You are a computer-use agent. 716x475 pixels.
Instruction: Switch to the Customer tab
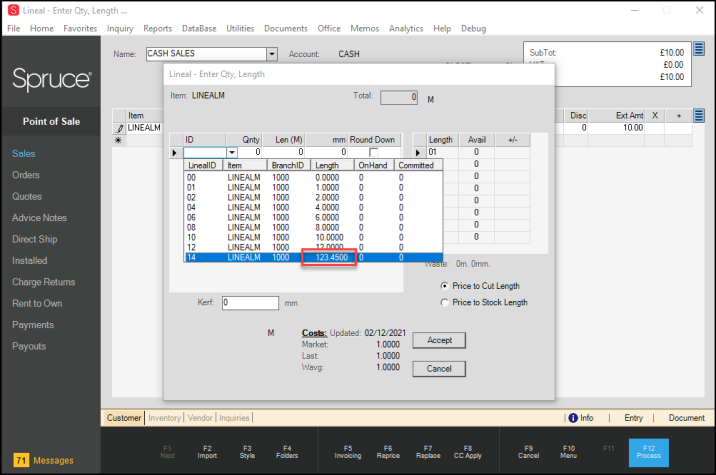(124, 418)
